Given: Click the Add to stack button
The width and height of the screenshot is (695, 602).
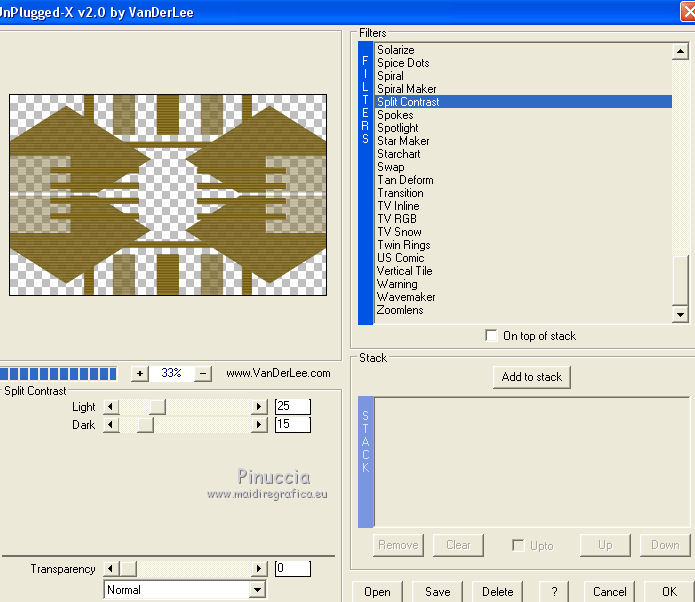Looking at the screenshot, I should 531,377.
